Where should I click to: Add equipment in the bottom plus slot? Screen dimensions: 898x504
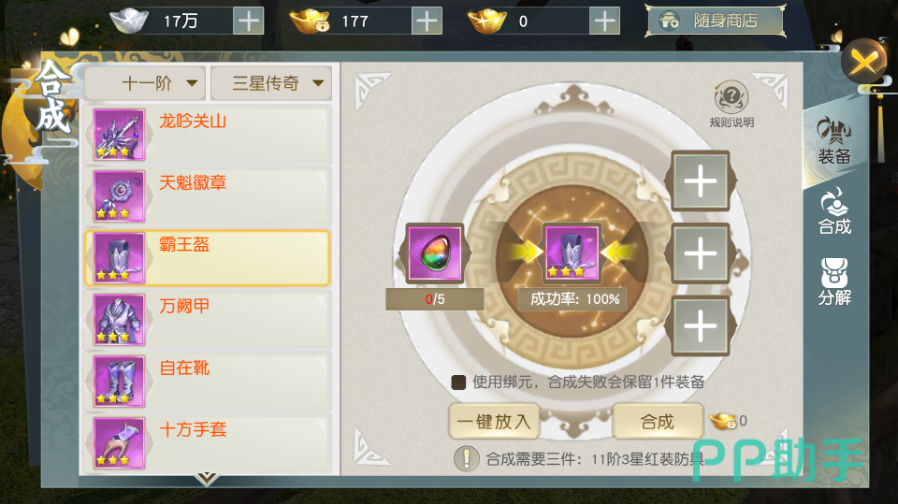click(700, 326)
